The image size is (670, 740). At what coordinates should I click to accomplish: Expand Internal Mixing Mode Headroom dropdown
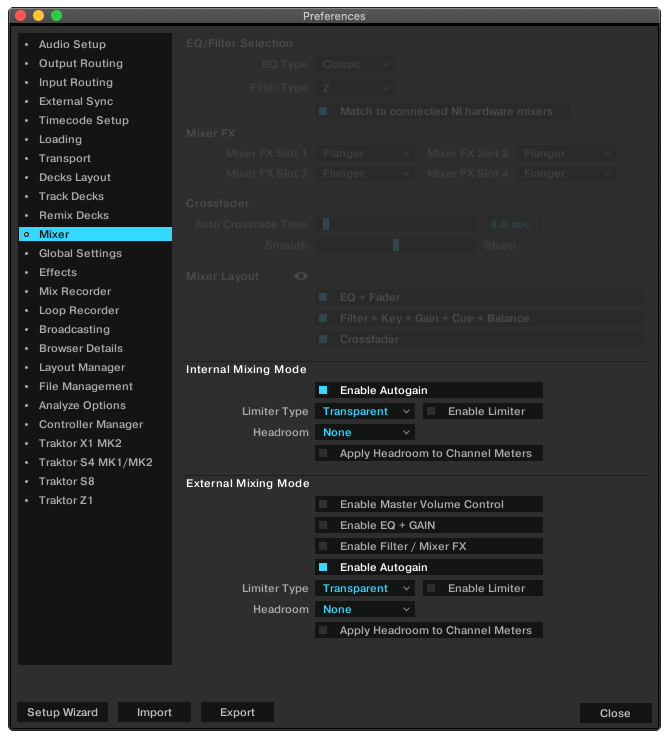pos(365,433)
